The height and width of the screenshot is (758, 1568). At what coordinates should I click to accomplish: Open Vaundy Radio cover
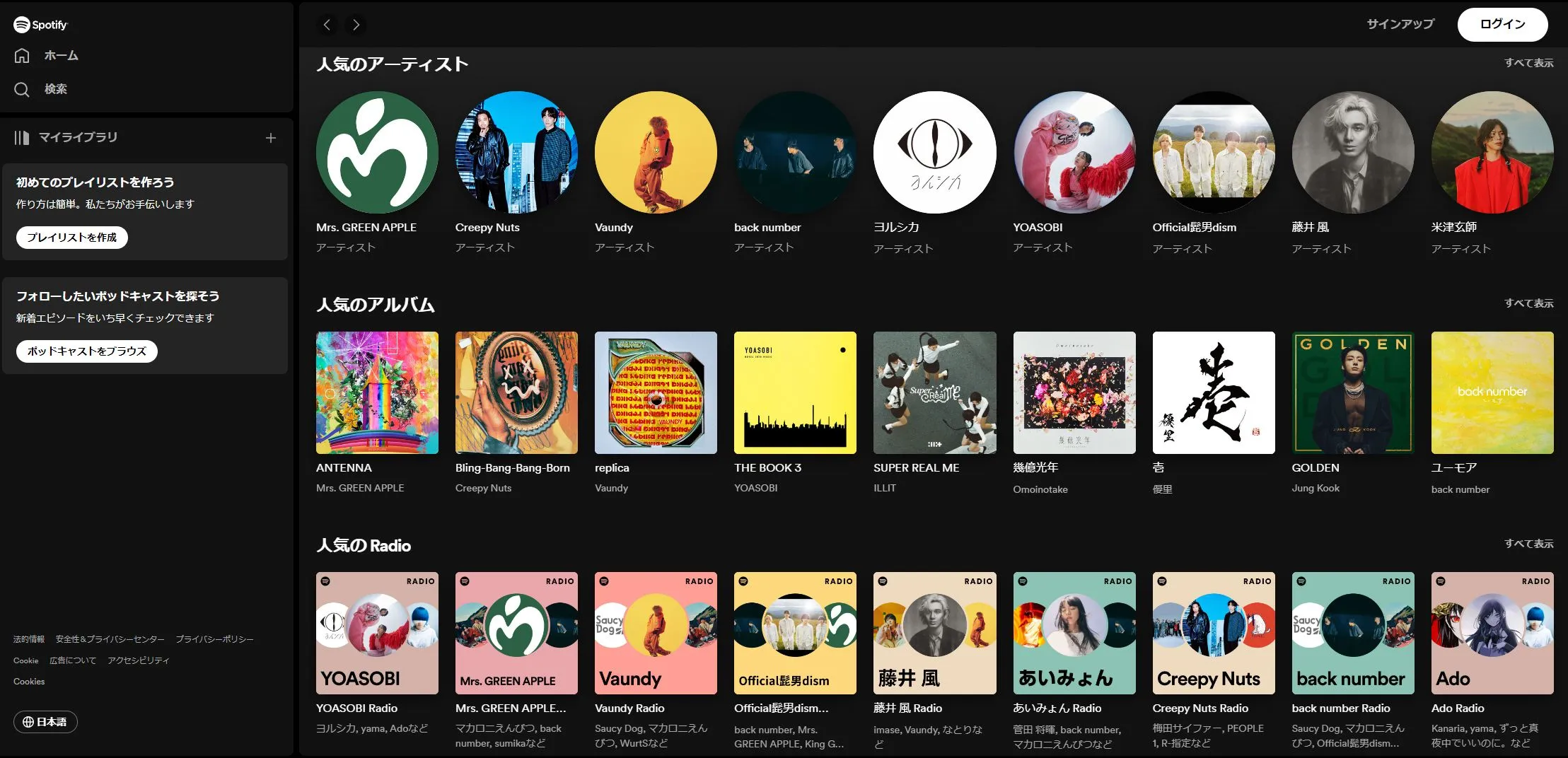pos(656,633)
